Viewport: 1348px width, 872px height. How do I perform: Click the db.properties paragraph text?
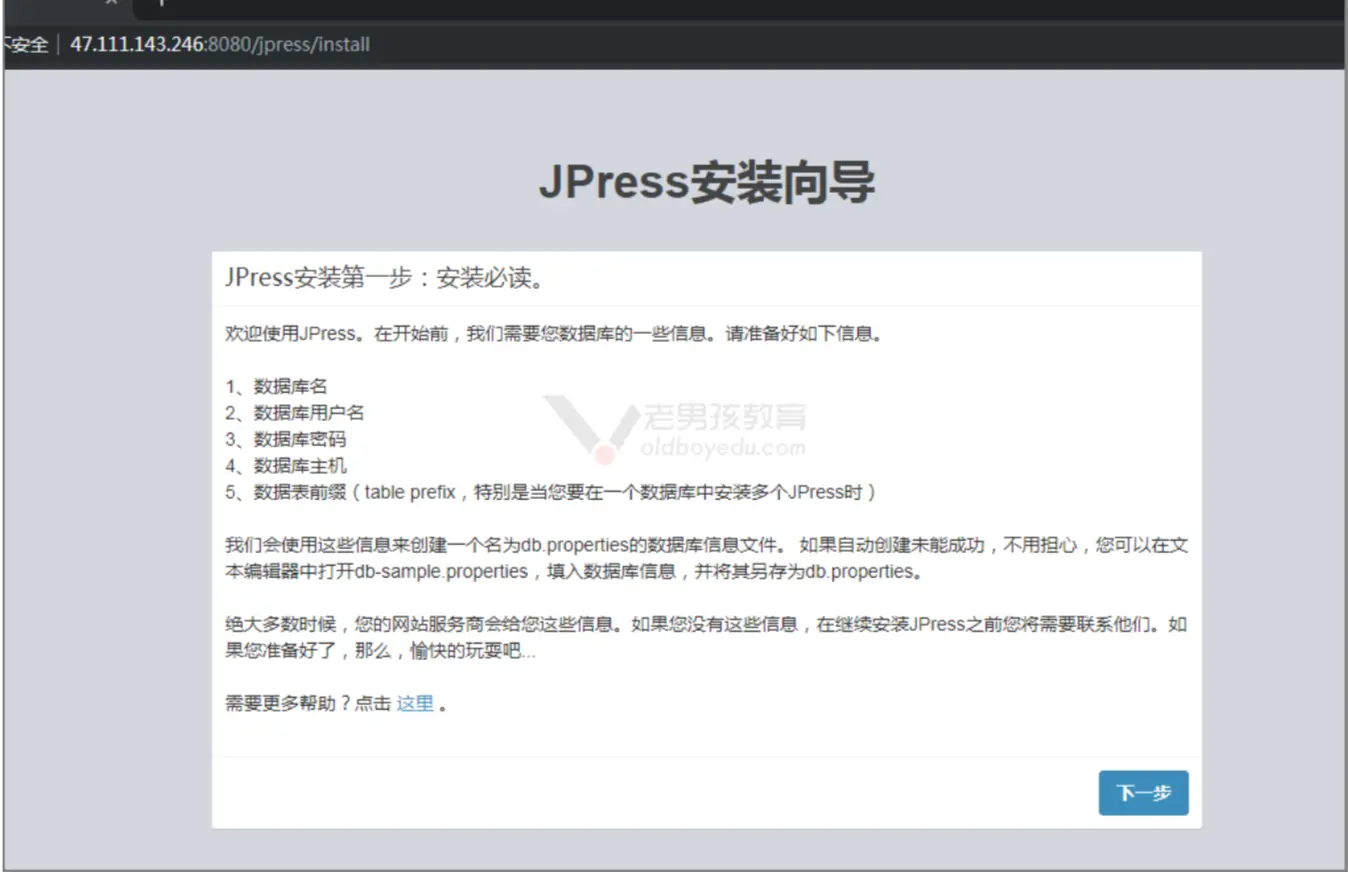[x=706, y=559]
